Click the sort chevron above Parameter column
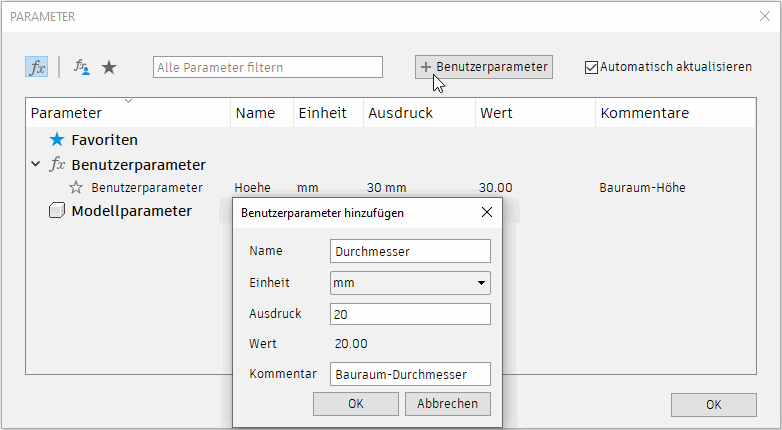The height and width of the screenshot is (430, 782). click(128, 100)
